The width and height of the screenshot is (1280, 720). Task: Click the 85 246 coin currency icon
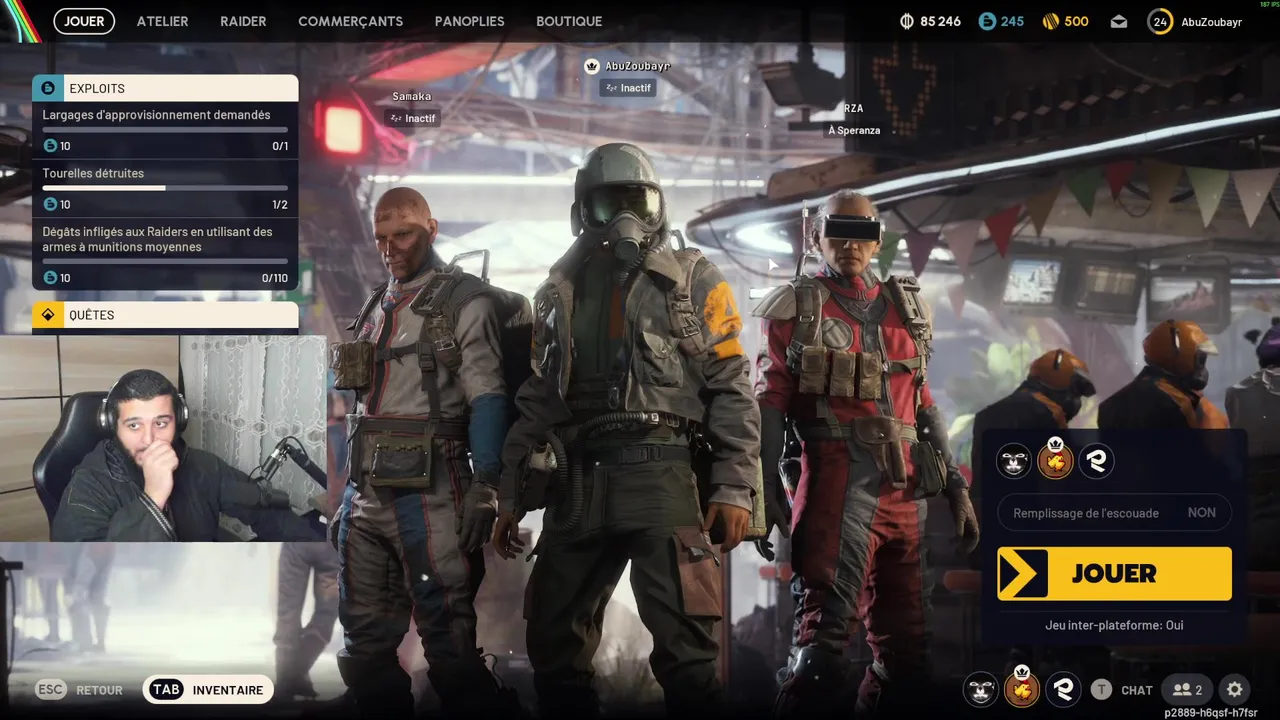pos(908,21)
